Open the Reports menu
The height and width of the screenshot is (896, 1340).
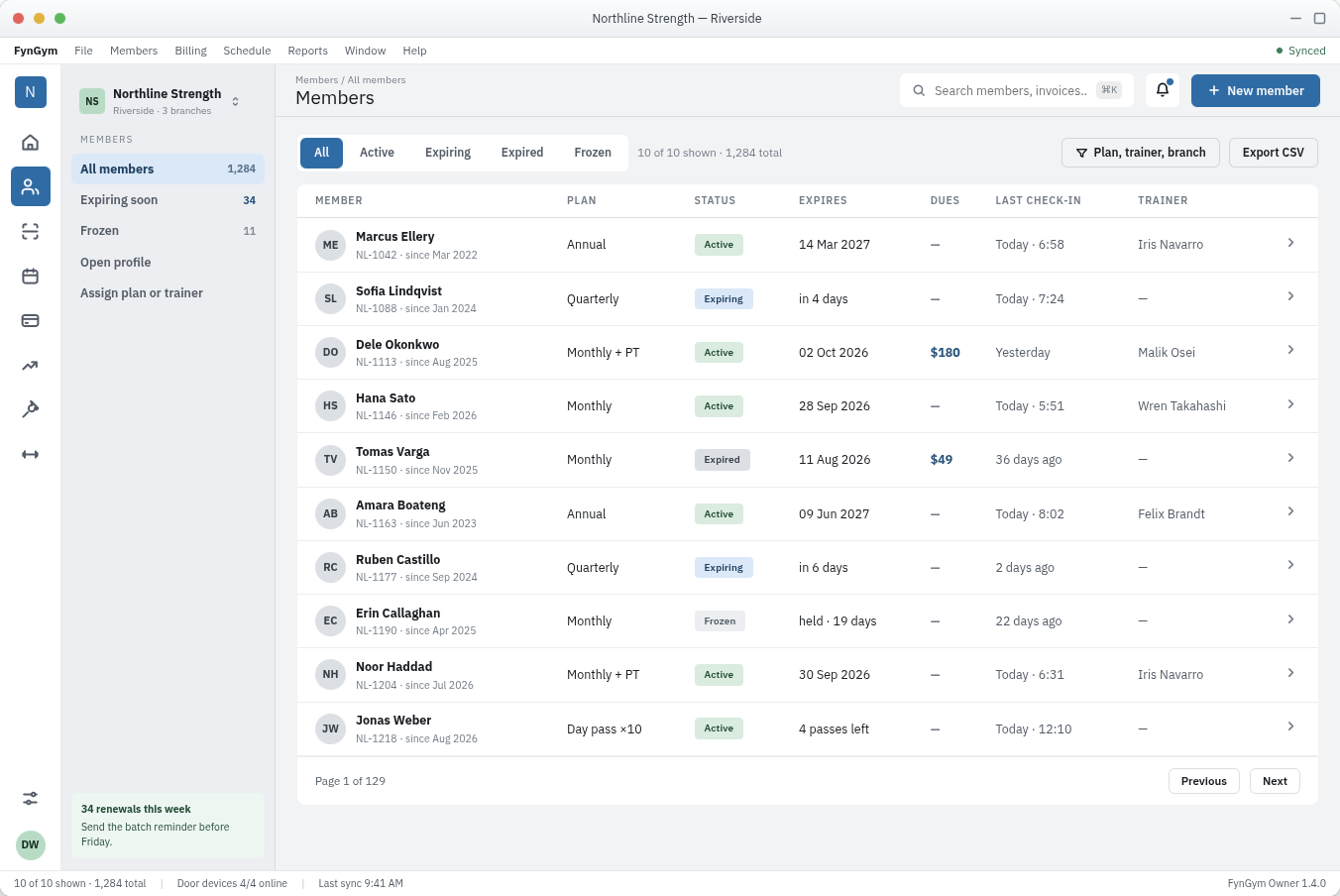click(x=307, y=51)
